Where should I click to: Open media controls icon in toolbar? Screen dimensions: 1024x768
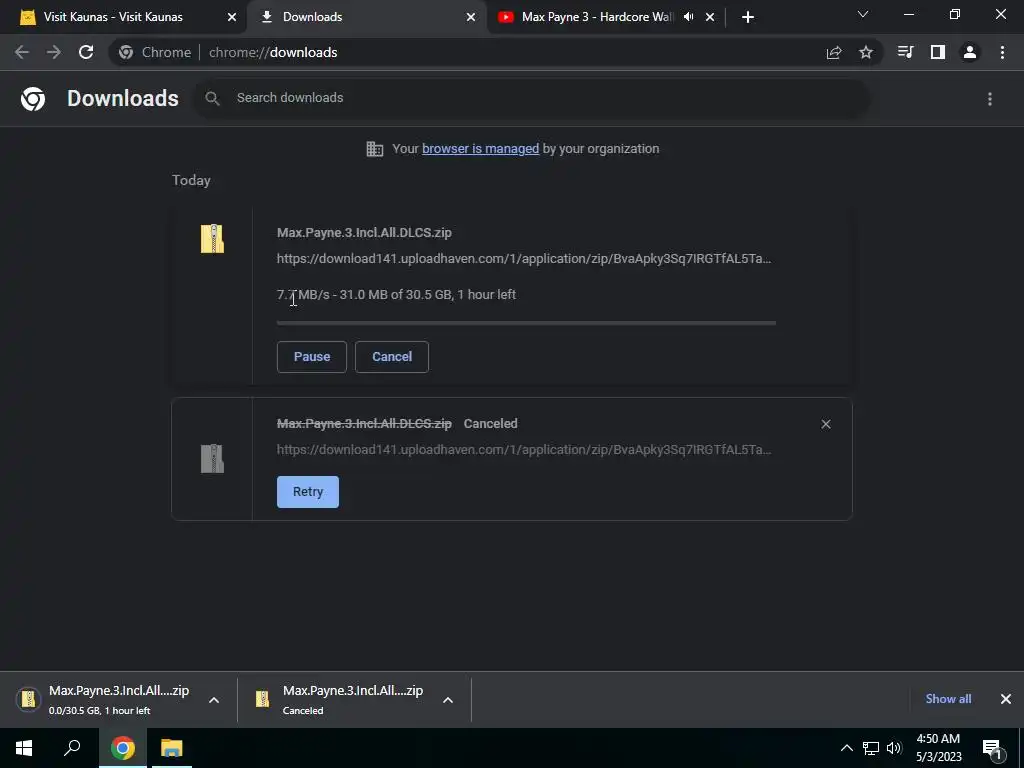[x=905, y=52]
